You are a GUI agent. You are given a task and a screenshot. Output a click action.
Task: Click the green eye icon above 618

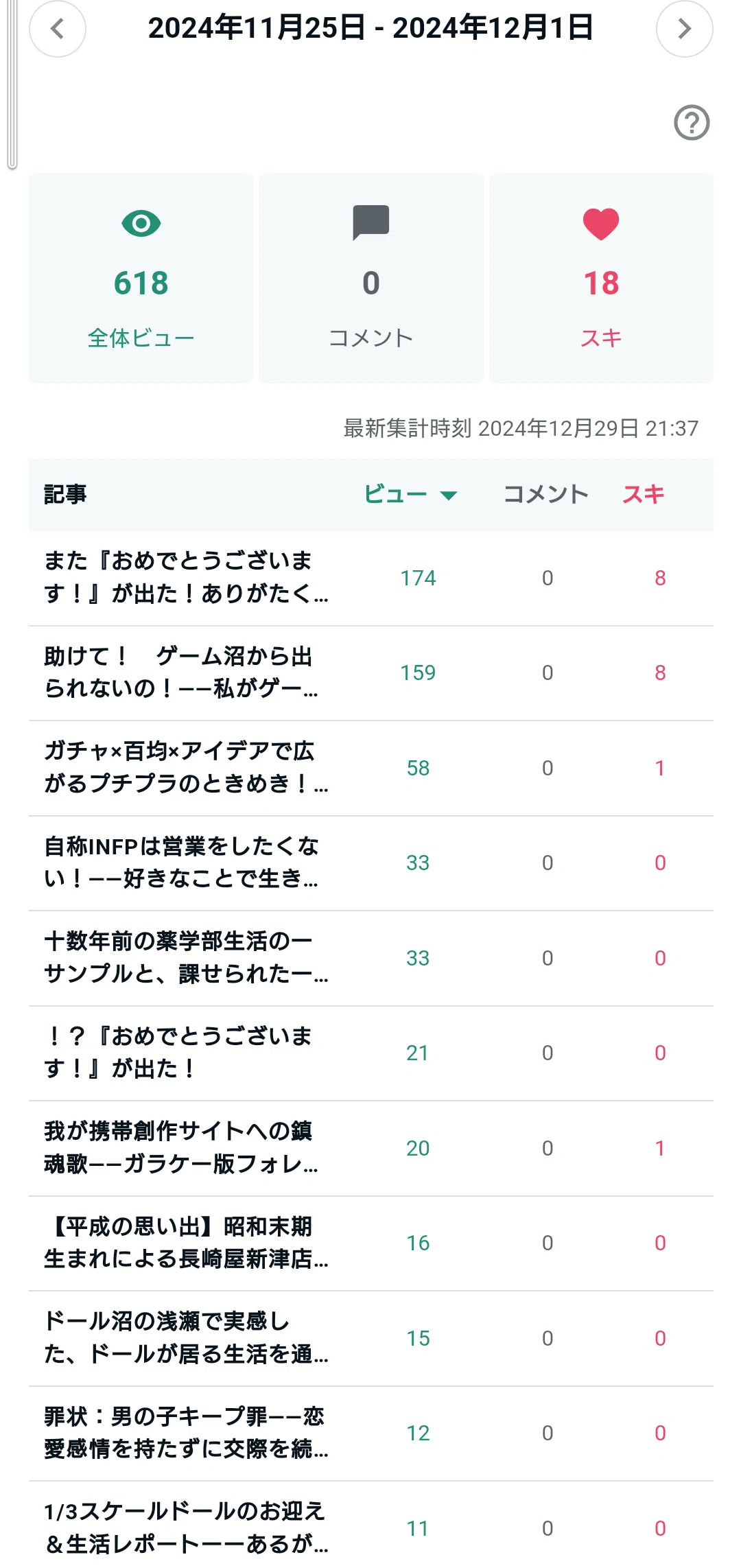[141, 224]
